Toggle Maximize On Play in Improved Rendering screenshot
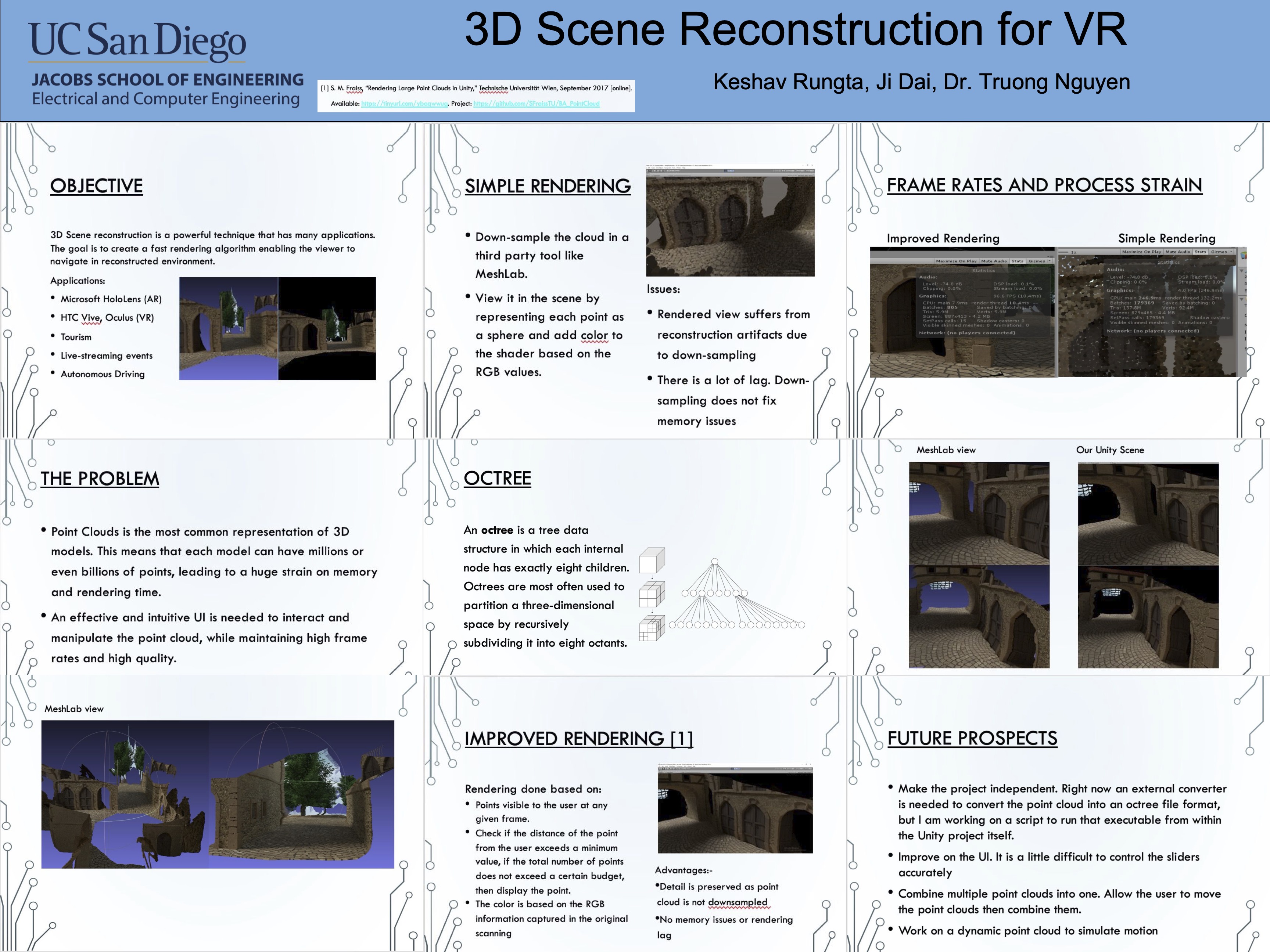The width and height of the screenshot is (1270, 952). pyautogui.click(x=956, y=261)
